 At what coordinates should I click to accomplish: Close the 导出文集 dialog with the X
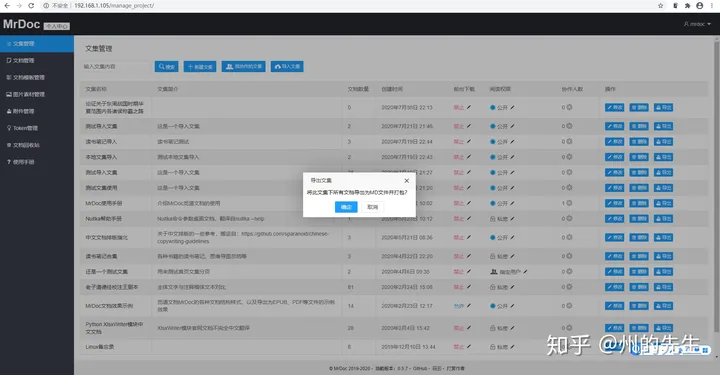point(406,180)
